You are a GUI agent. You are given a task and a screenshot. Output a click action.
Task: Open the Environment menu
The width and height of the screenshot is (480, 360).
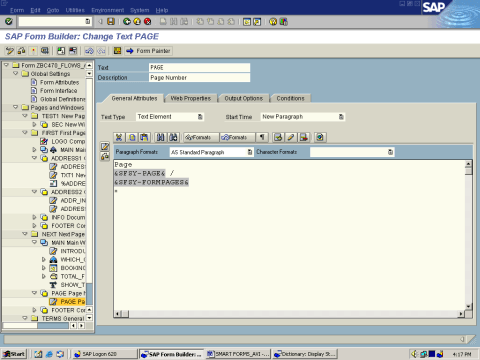pyautogui.click(x=108, y=10)
